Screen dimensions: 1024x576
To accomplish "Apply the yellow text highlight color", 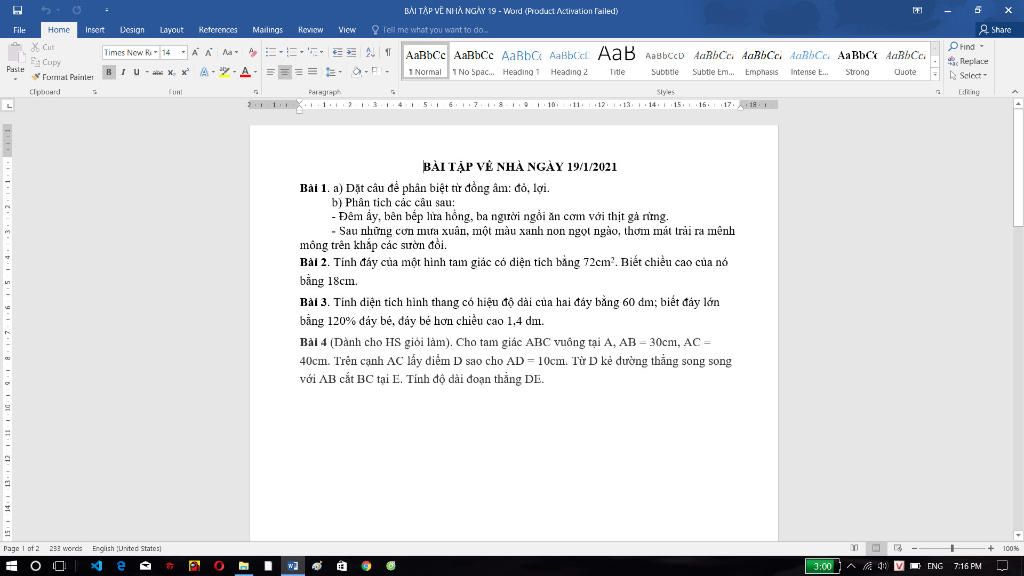I will click(x=224, y=72).
